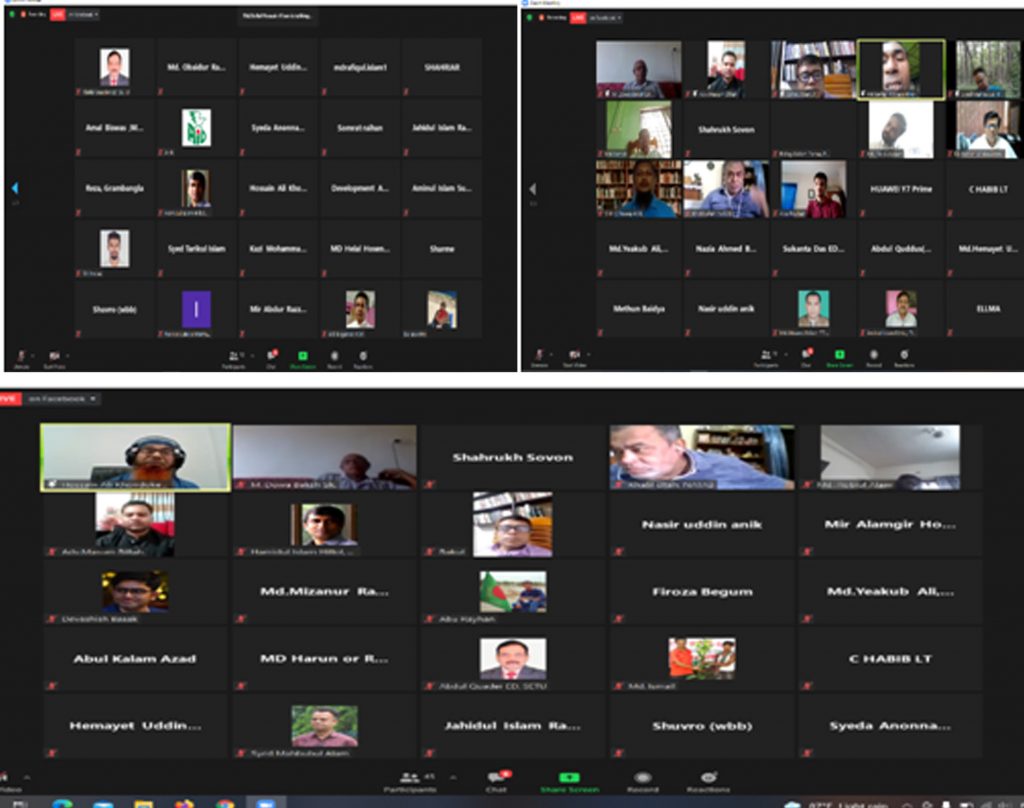This screenshot has height=808, width=1024.
Task: Open the "on Facebook" dropdown in bottom window
Action: point(63,398)
